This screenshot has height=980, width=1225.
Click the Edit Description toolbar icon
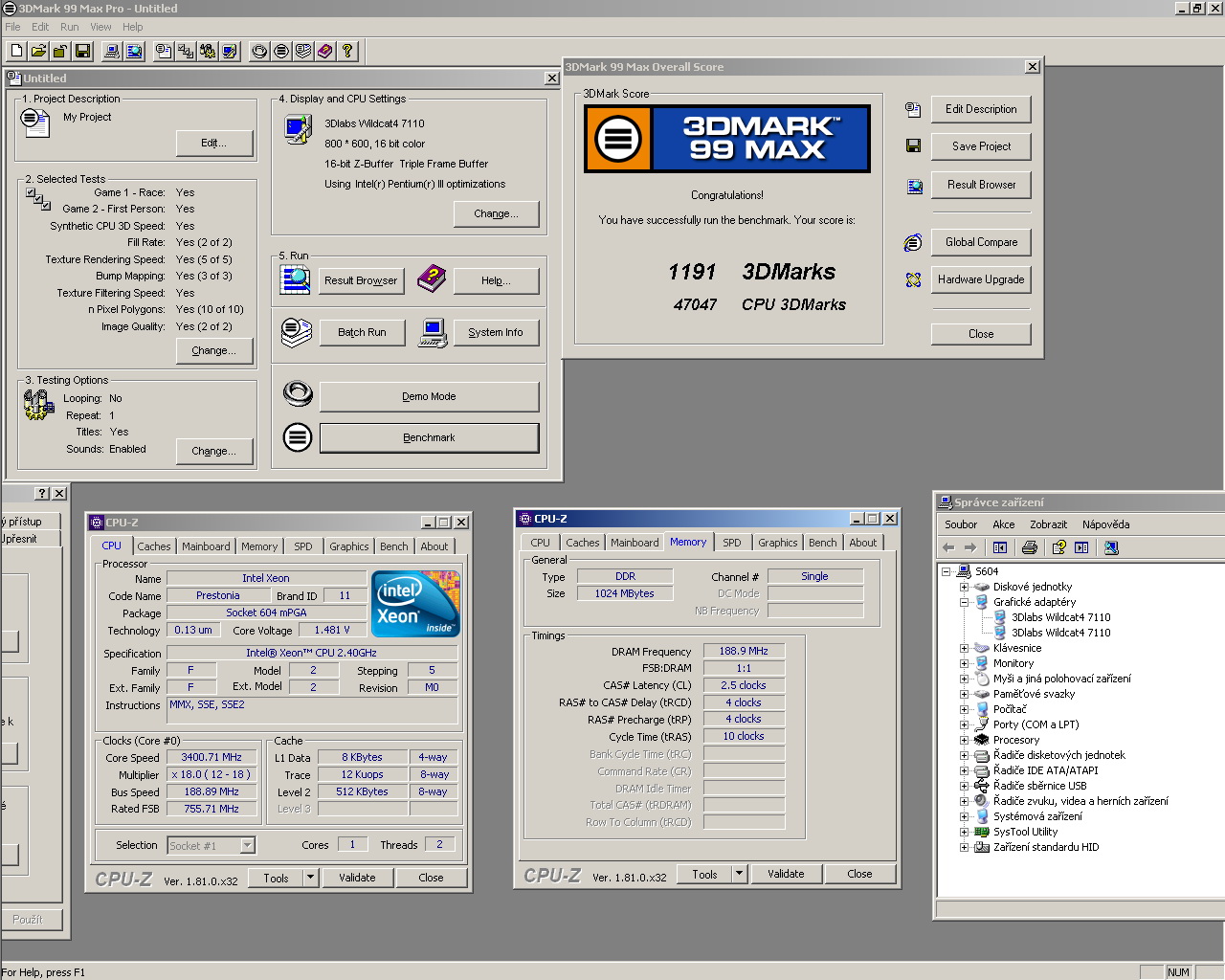pos(164,51)
